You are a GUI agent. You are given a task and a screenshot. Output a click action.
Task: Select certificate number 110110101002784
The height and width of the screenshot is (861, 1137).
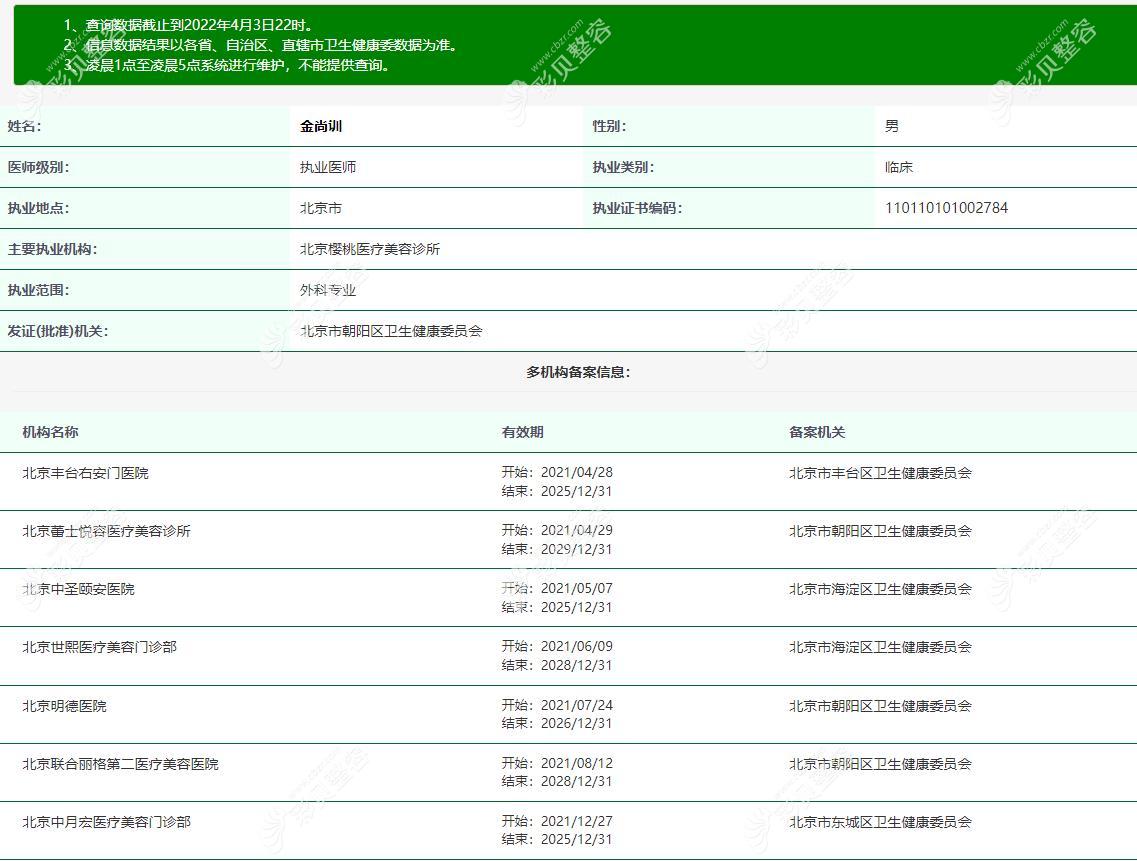(x=946, y=208)
